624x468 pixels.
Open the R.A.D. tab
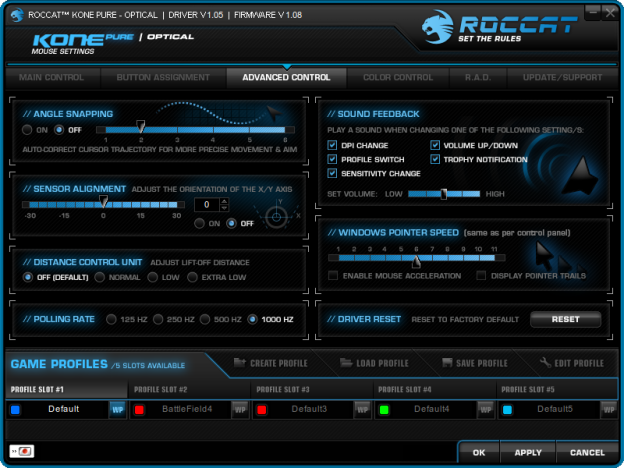[478, 78]
